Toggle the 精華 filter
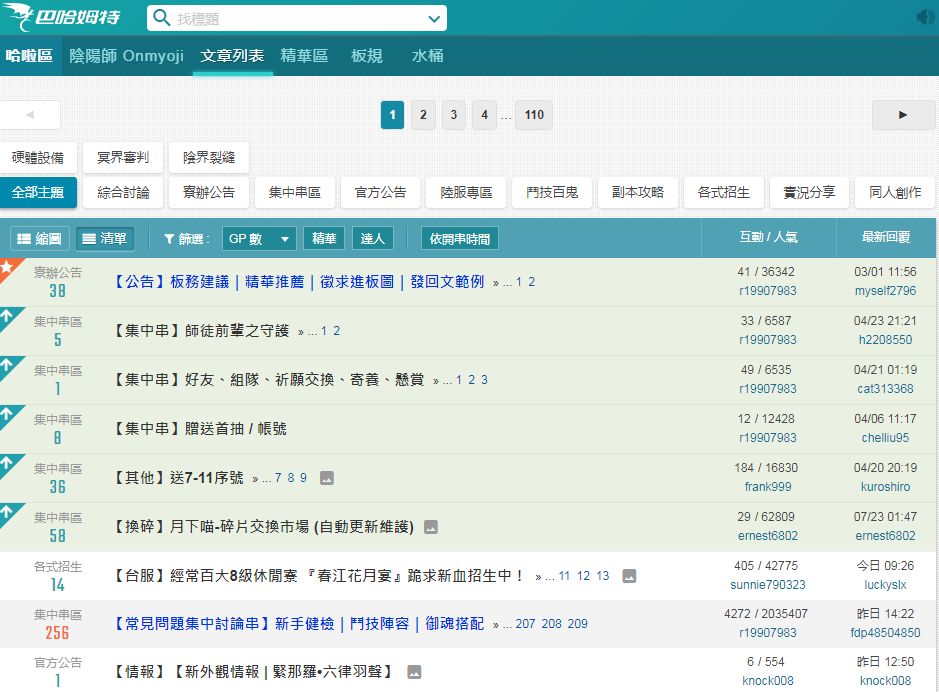 click(324, 239)
